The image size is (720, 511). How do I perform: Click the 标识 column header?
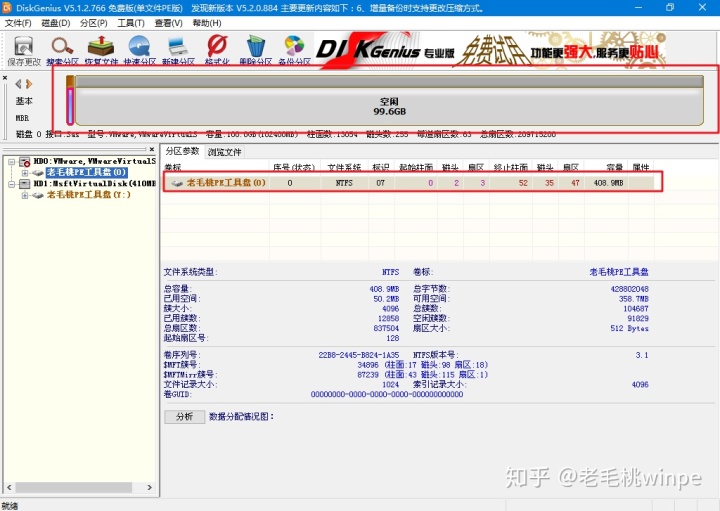(381, 167)
